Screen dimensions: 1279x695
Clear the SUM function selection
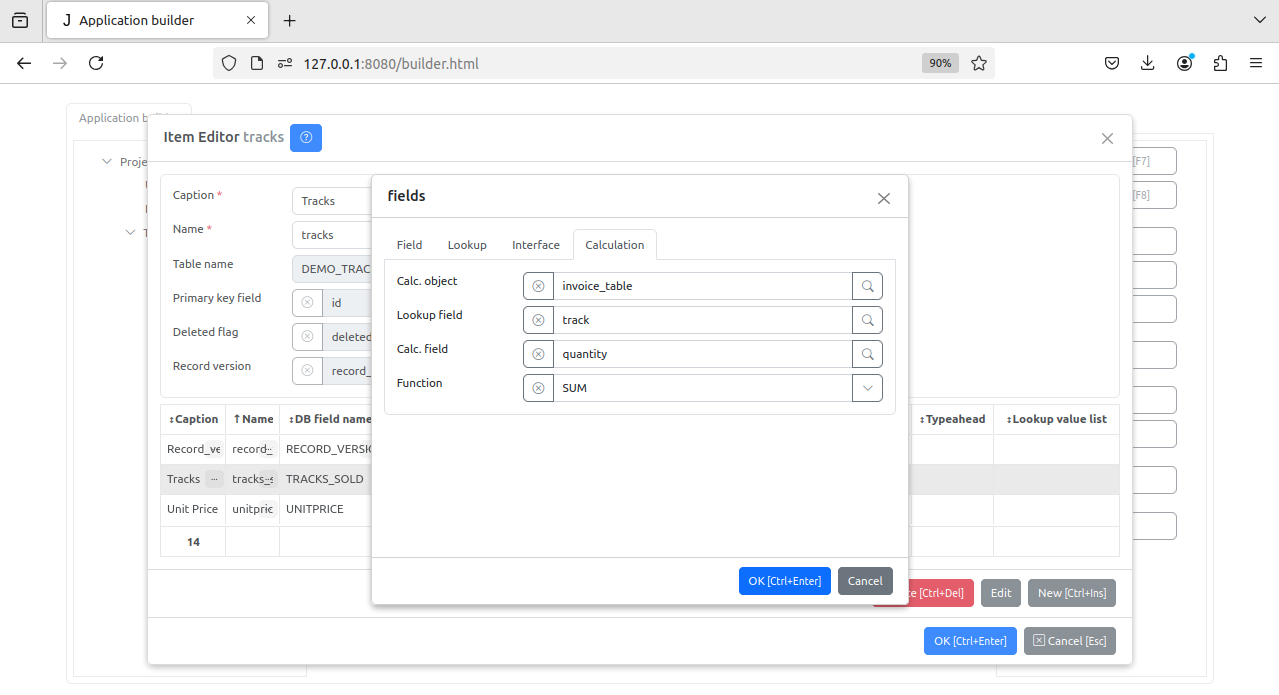pos(538,388)
